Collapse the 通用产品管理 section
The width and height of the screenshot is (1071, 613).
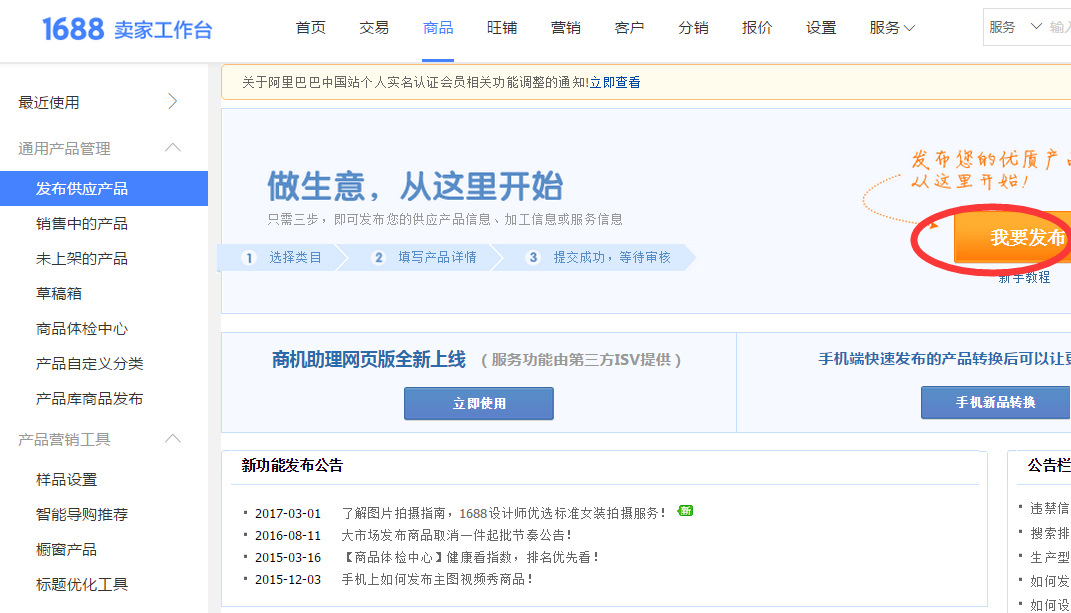pyautogui.click(x=98, y=148)
